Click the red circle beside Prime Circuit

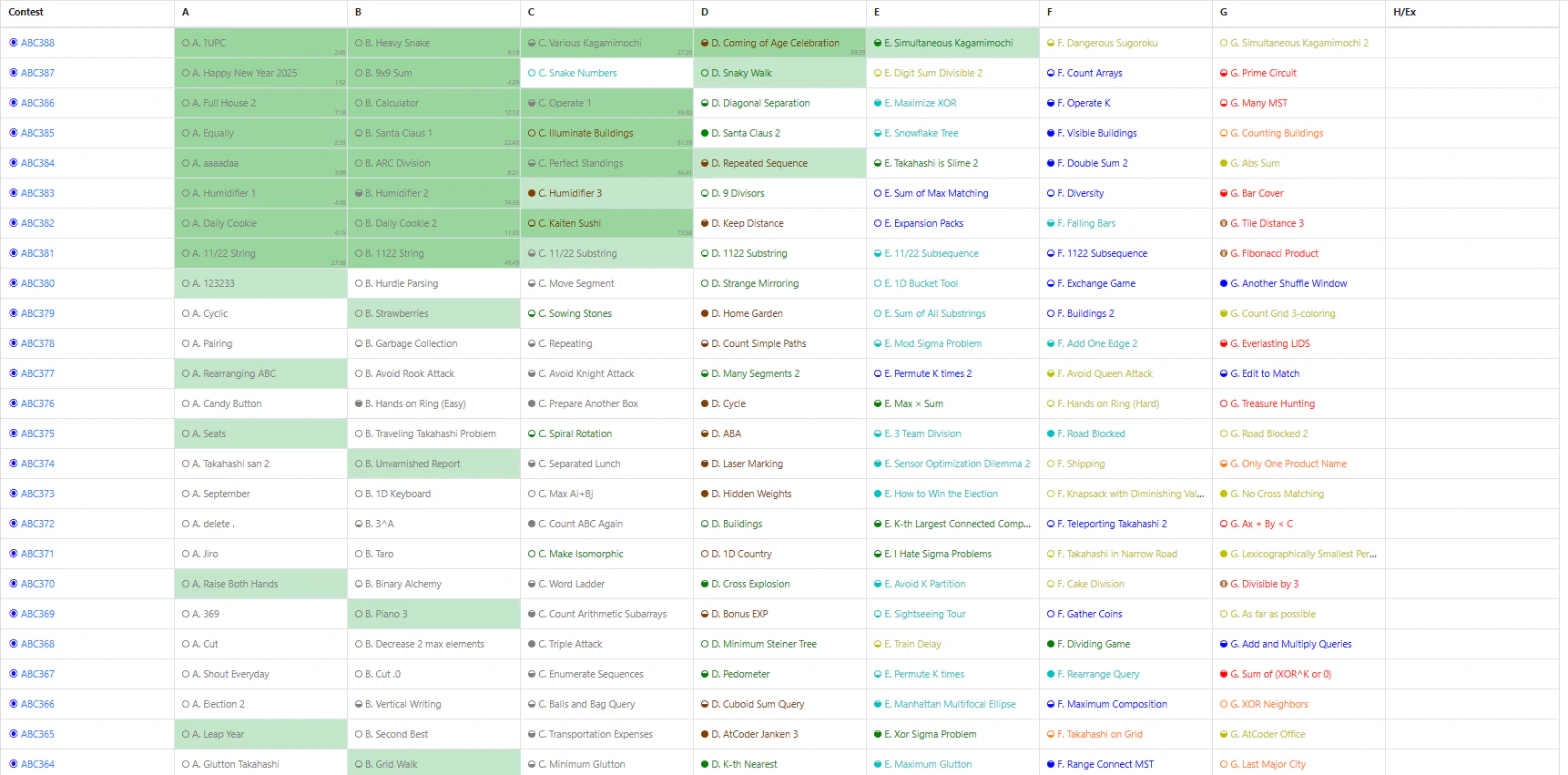[1224, 73]
